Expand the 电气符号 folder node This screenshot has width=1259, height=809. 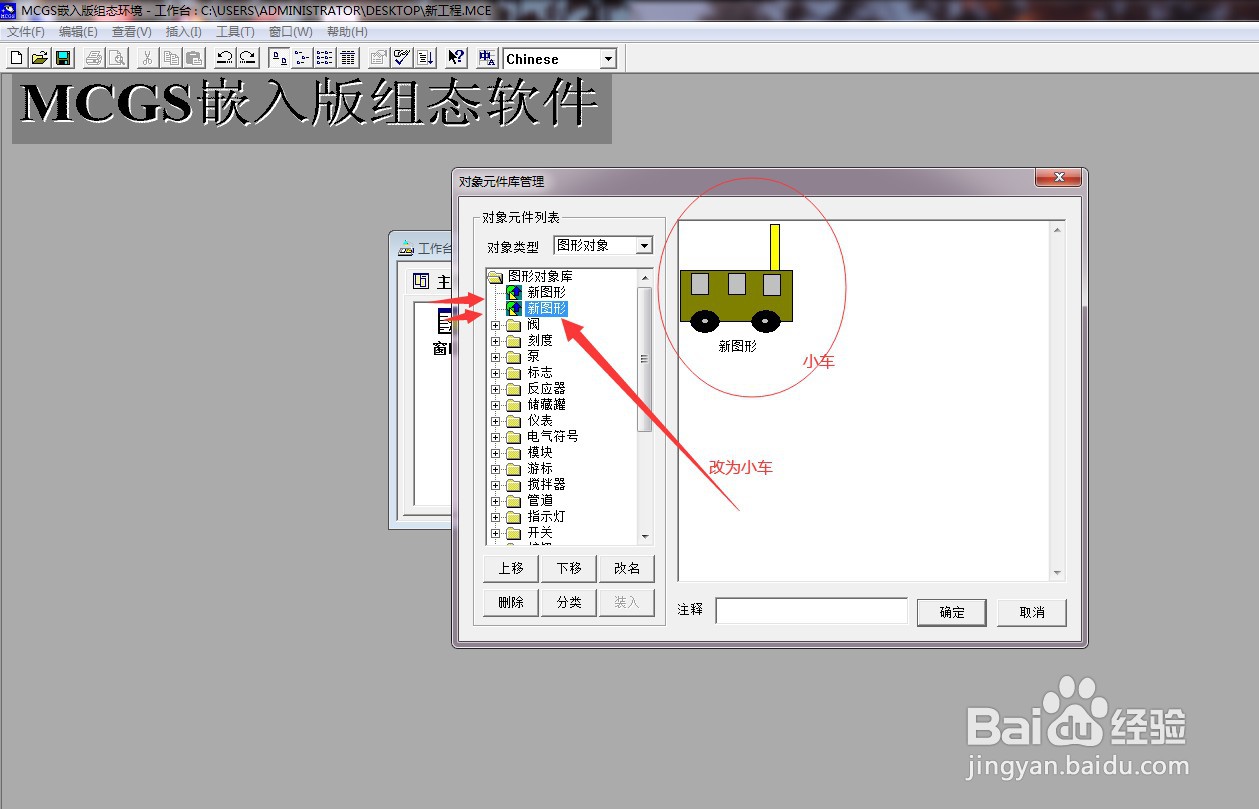tap(496, 437)
